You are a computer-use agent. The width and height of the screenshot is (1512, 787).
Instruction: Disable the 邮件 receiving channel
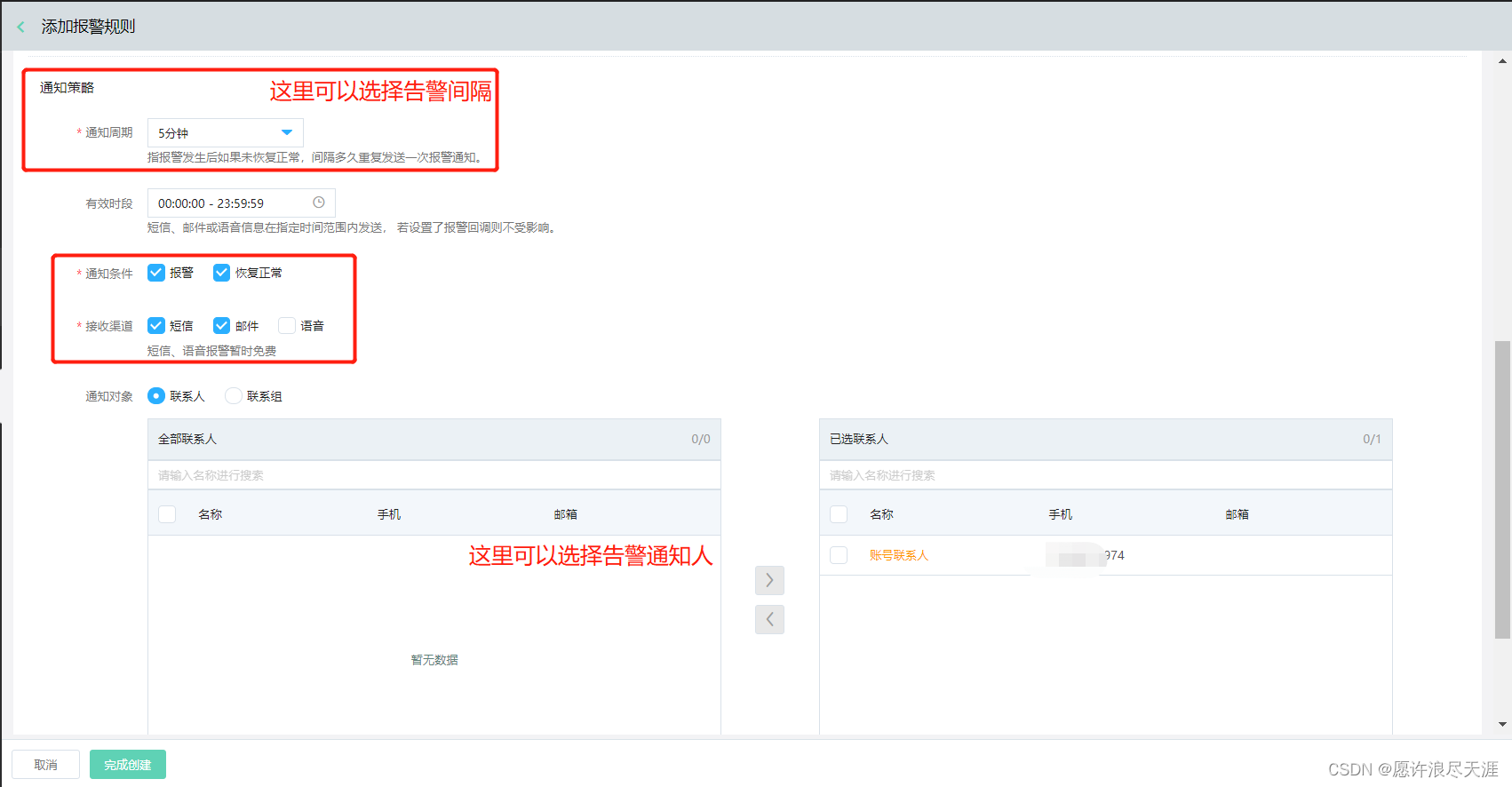click(x=222, y=326)
